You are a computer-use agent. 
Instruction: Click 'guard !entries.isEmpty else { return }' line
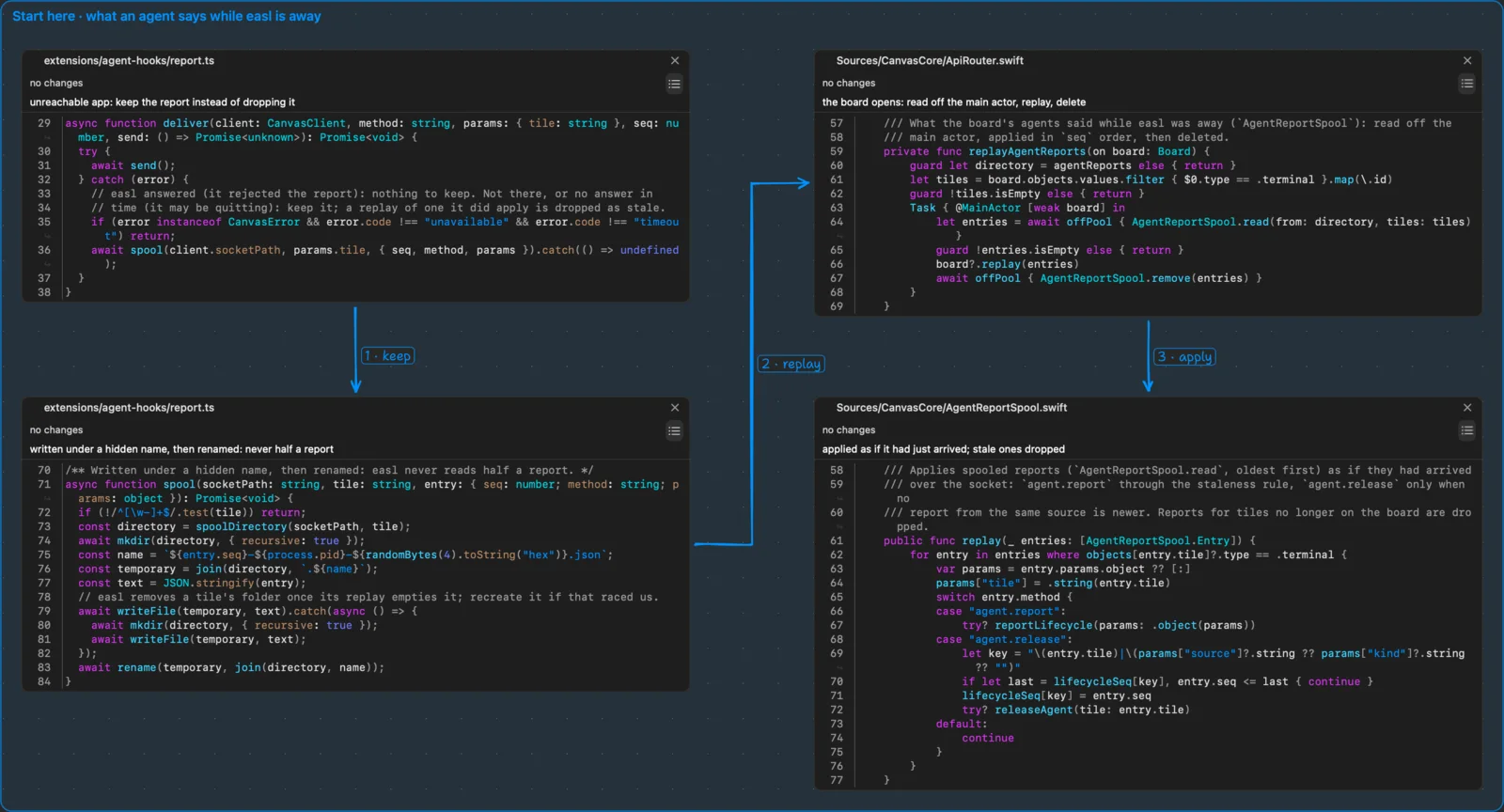click(1059, 250)
